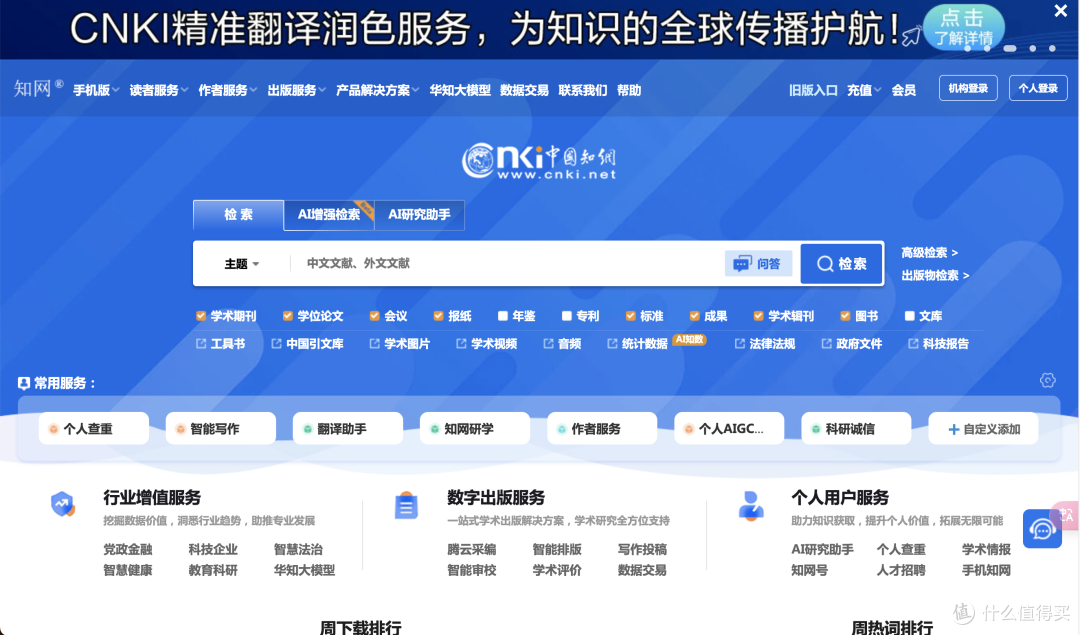Viewport: 1080px width, 635px height.
Task: Open 科技报告 external link
Action: (x=938, y=344)
